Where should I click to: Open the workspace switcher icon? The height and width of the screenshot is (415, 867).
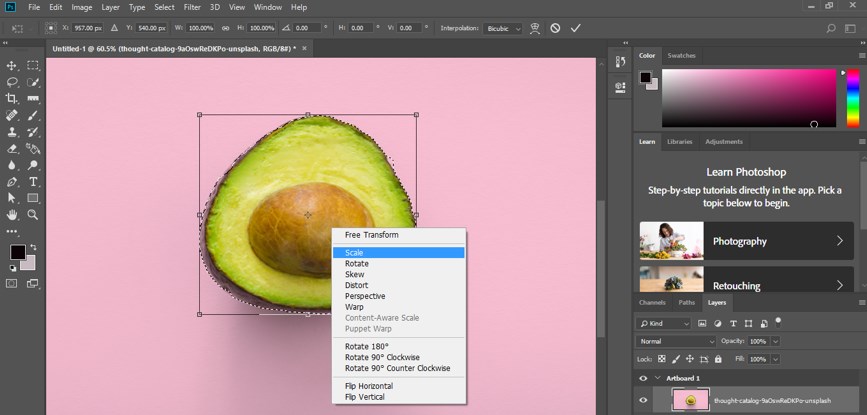tap(850, 28)
